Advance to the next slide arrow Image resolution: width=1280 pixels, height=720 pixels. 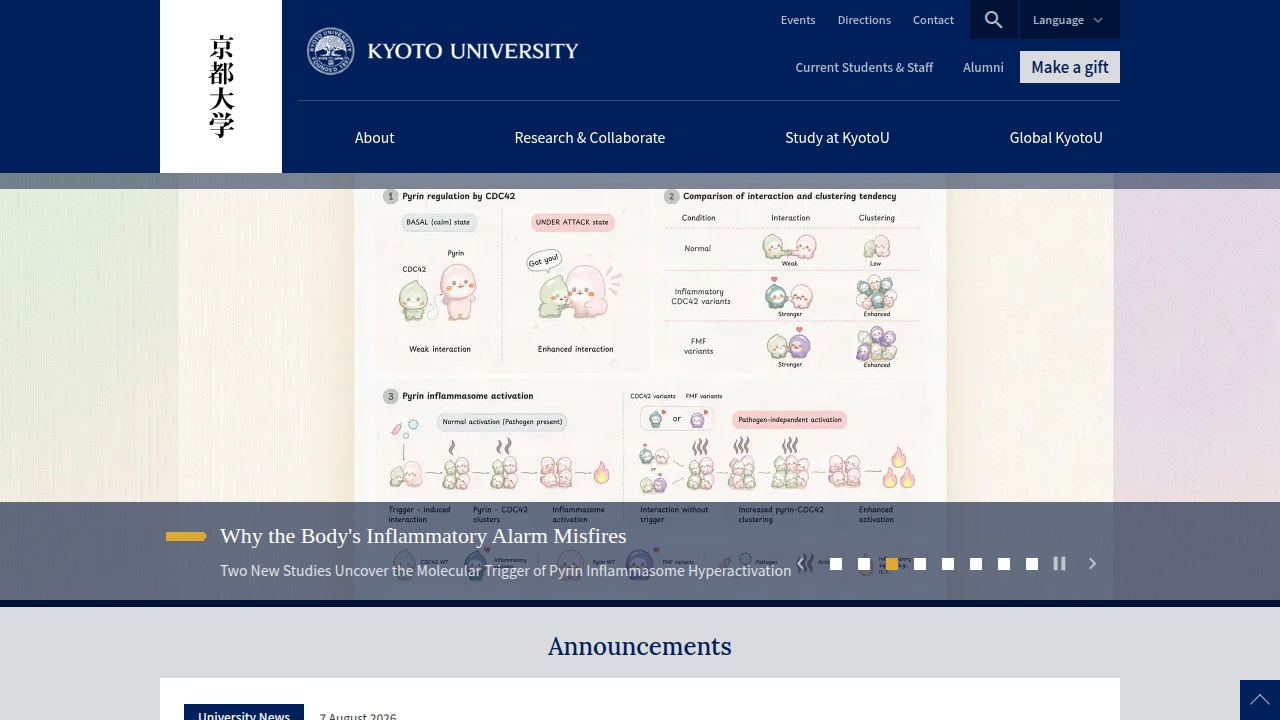[1092, 564]
